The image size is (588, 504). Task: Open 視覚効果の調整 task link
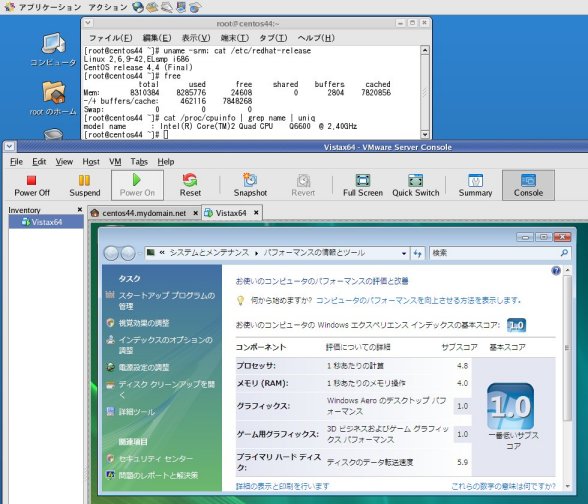(144, 323)
